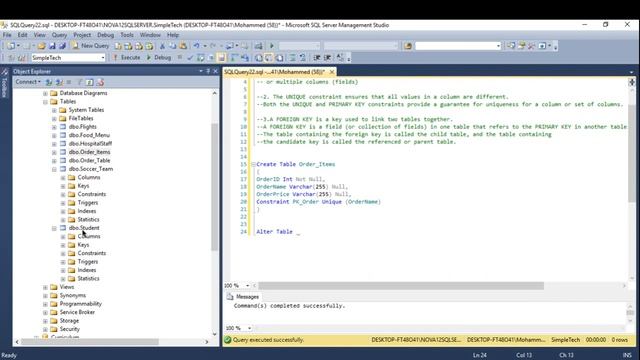Collapse the dbo.Soccer_Team table node
Screen dimensions: 640x360
point(54,169)
